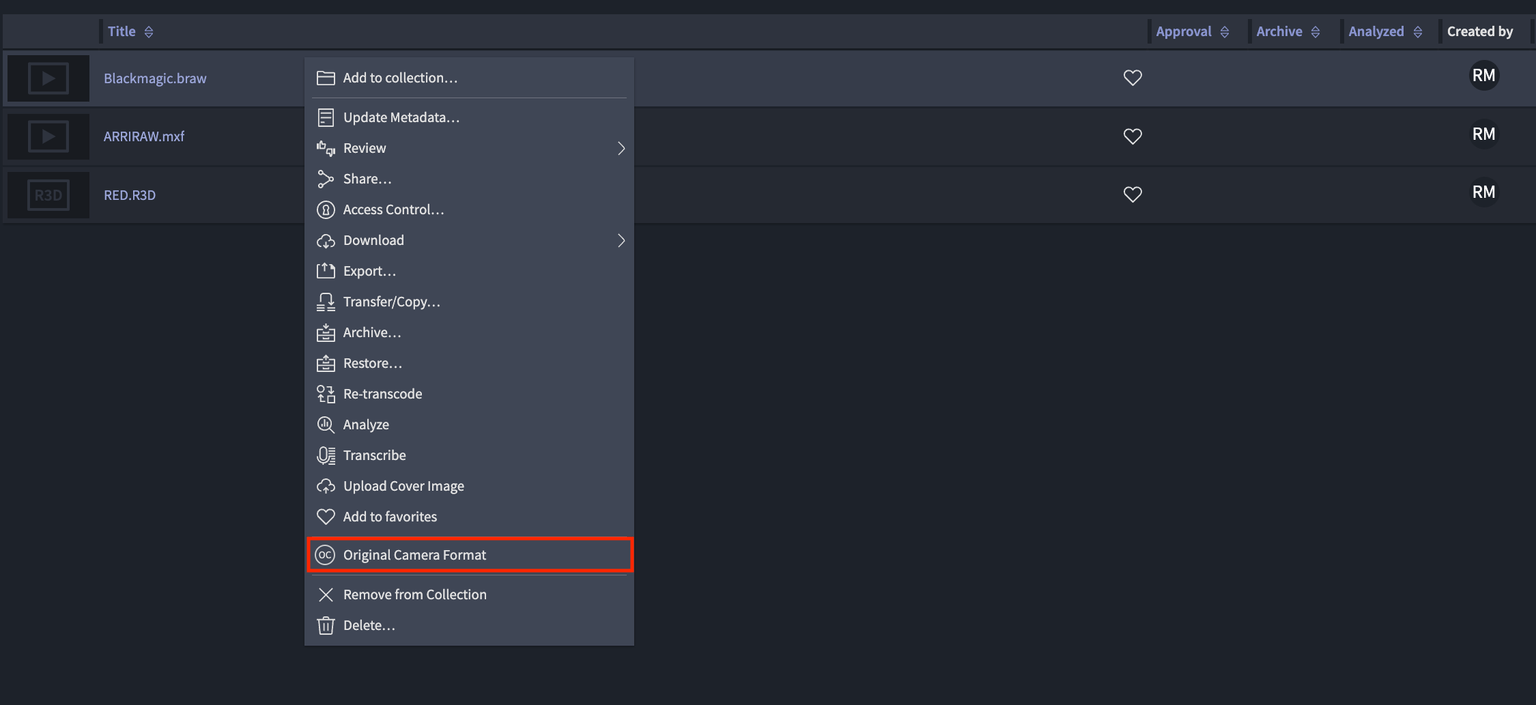Viewport: 1536px width, 705px height.
Task: Click RM avatar in ARRIRAW.mxf row
Action: pos(1484,134)
